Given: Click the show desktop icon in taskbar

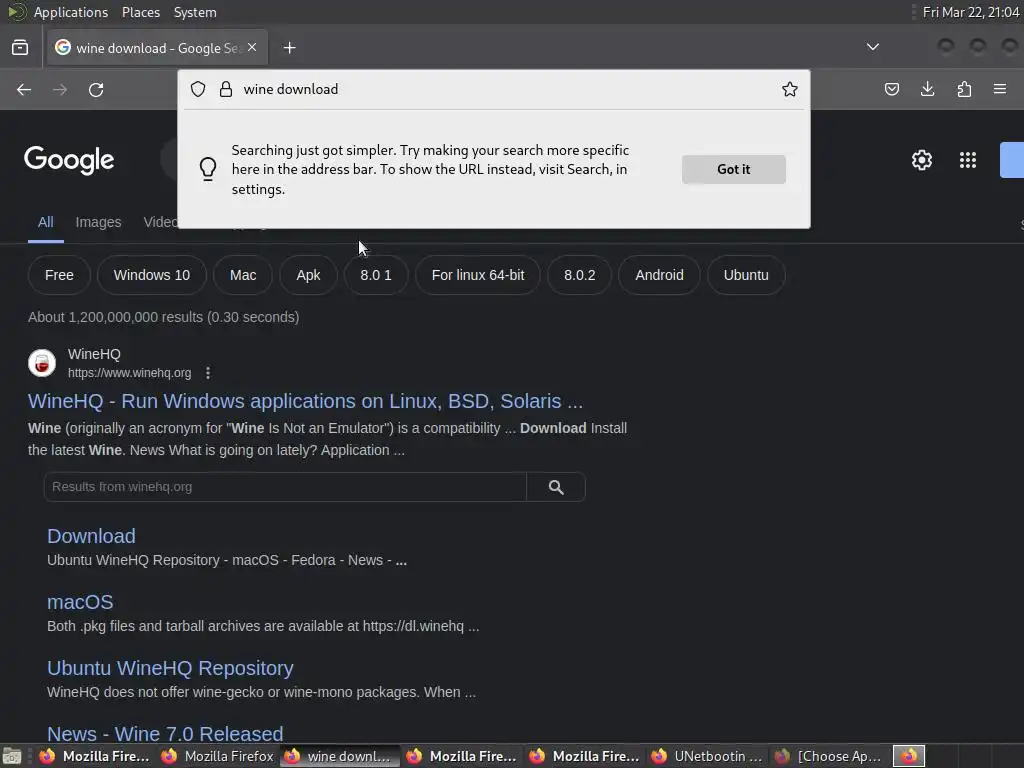Looking at the screenshot, I should 12,756.
